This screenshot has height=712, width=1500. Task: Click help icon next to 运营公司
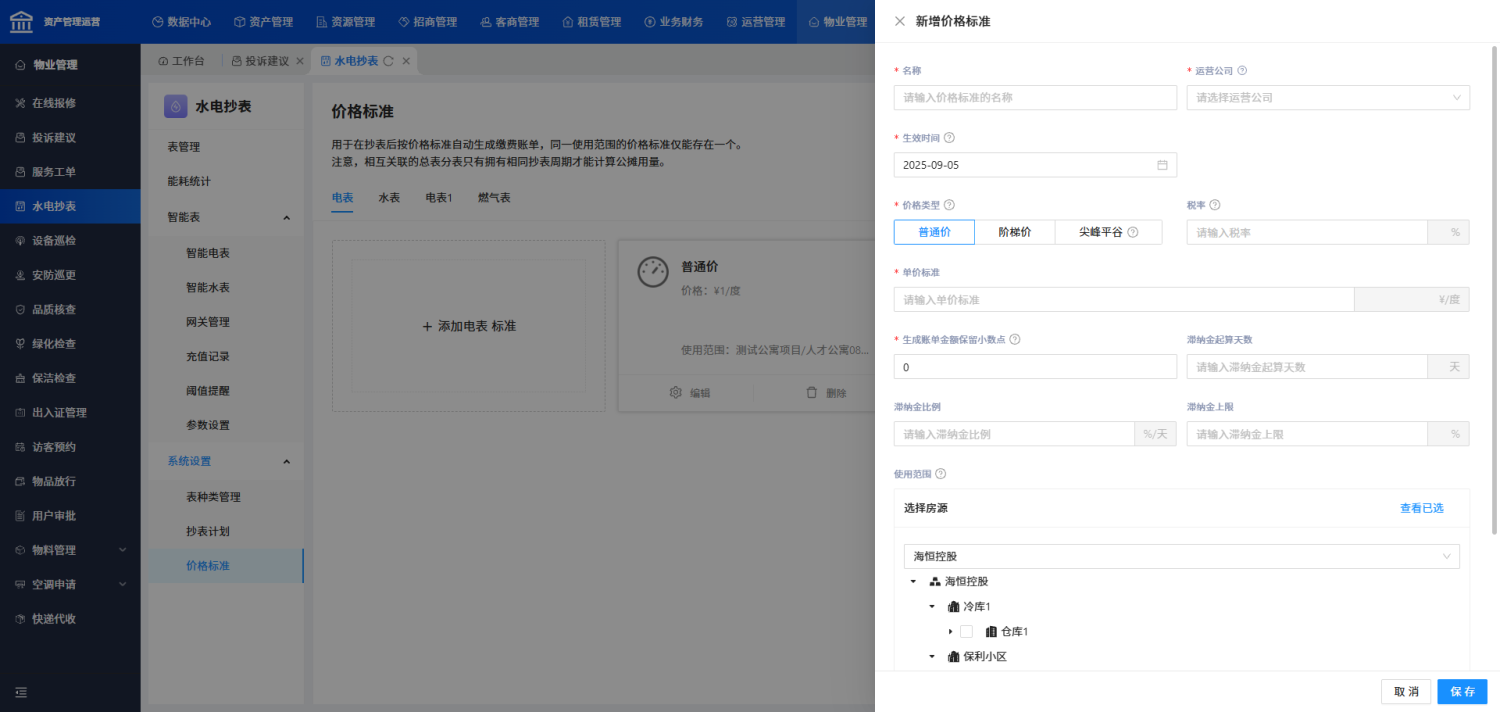coord(1242,71)
